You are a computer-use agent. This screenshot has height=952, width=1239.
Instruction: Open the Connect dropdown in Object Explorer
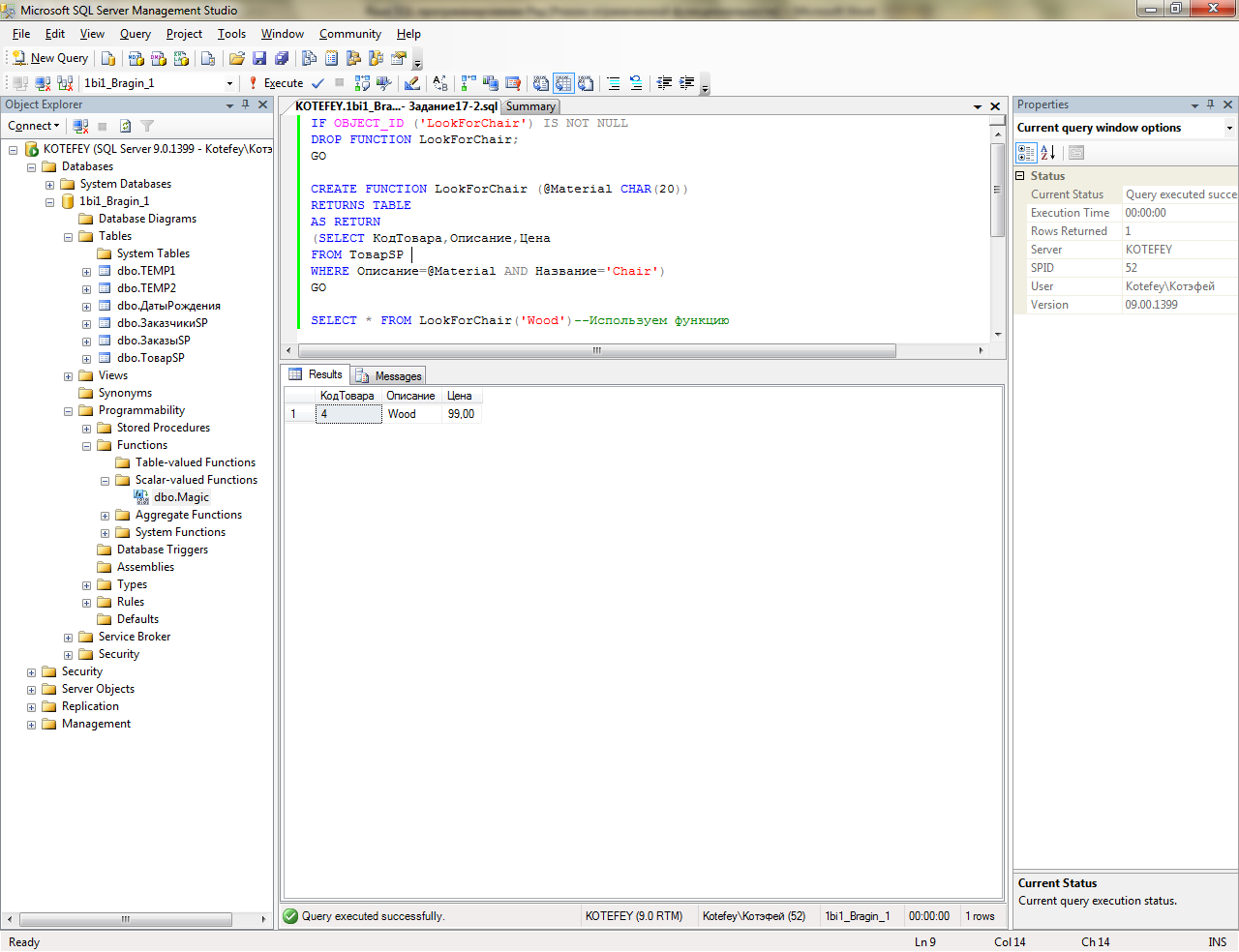click(x=34, y=126)
